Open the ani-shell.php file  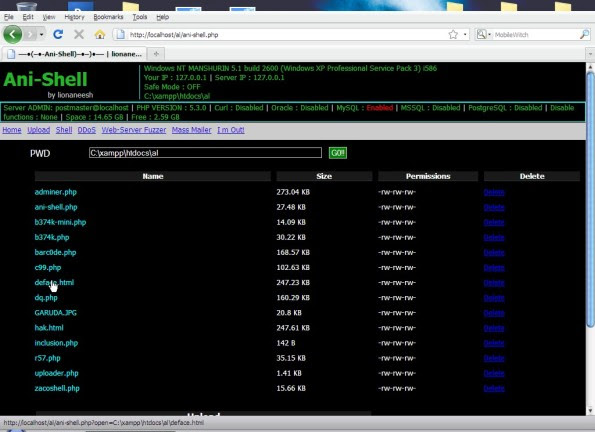56,207
